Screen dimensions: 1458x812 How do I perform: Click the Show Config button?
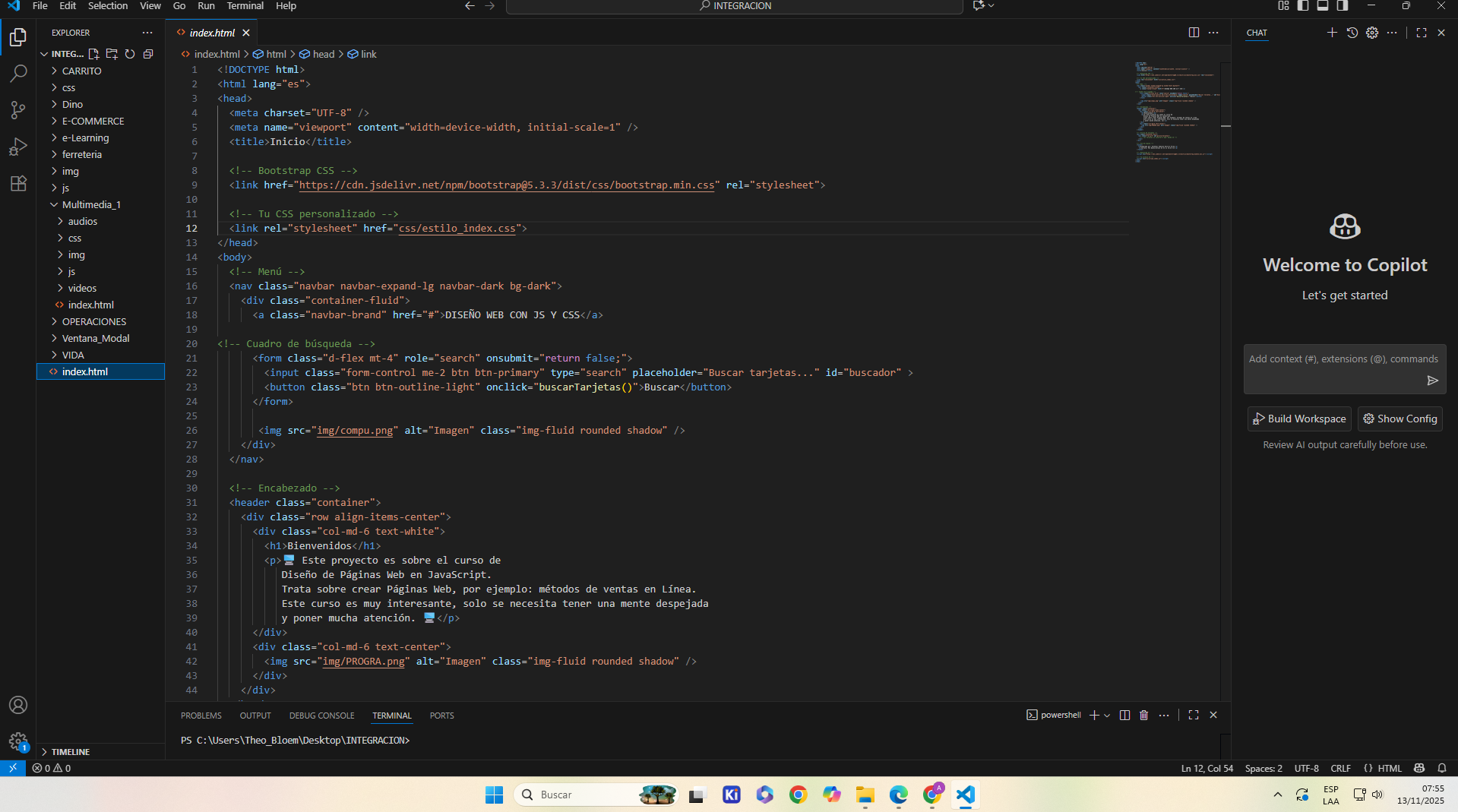click(1399, 419)
